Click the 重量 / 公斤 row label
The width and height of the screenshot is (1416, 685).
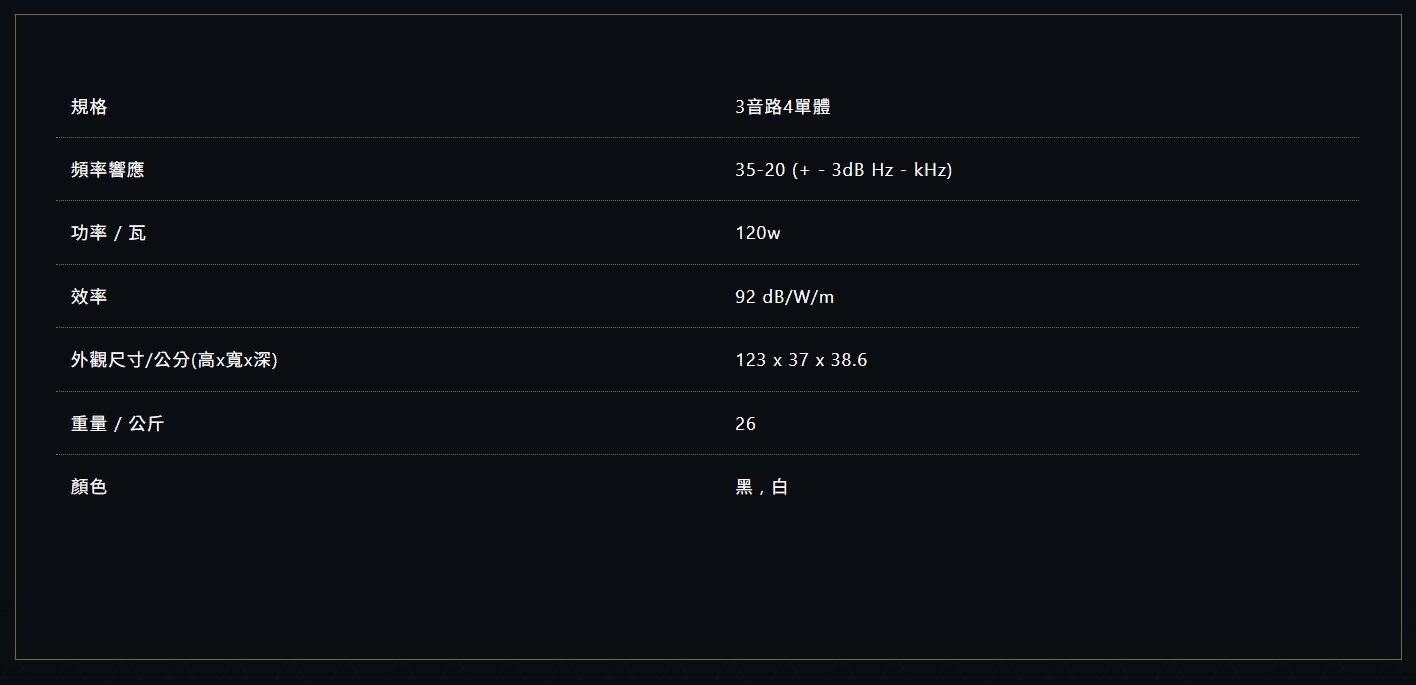117,424
